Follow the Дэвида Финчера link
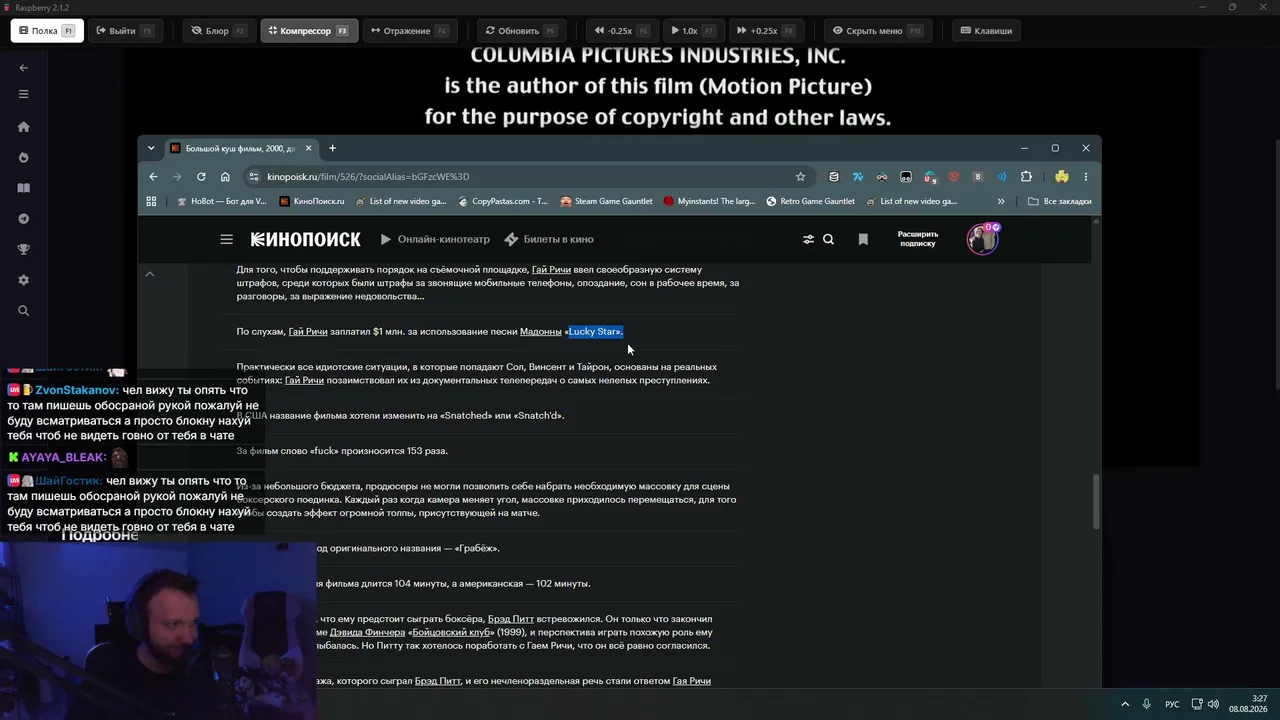1280x720 pixels. pos(367,633)
